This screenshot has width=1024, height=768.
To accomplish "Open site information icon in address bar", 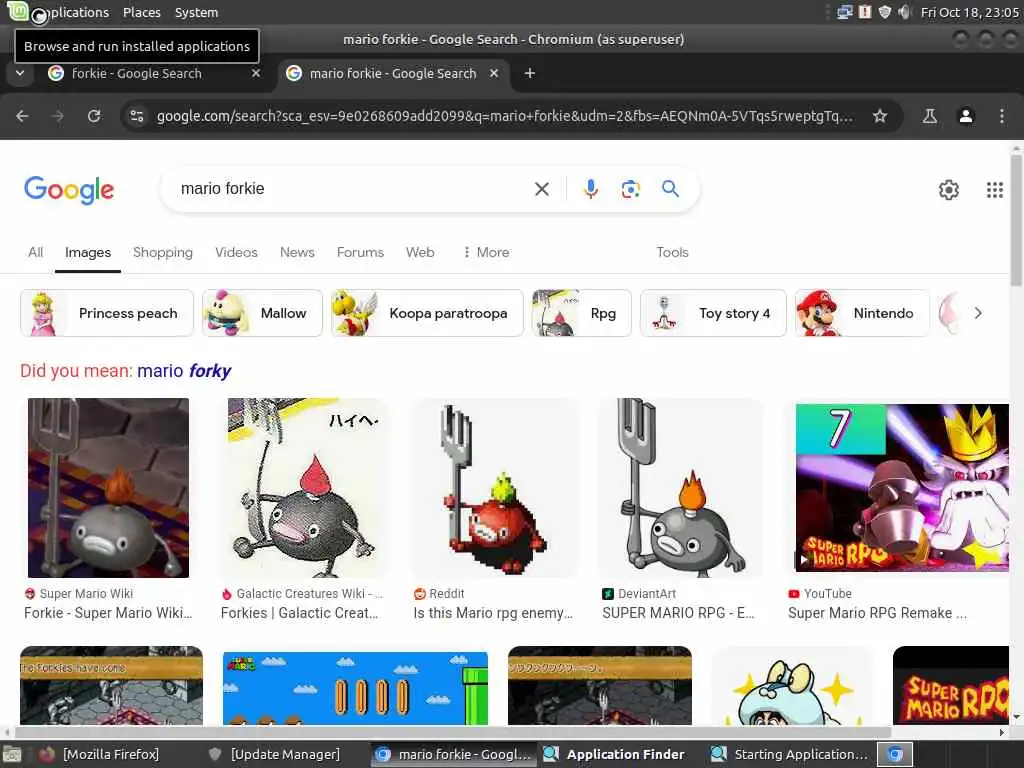I will 137,116.
